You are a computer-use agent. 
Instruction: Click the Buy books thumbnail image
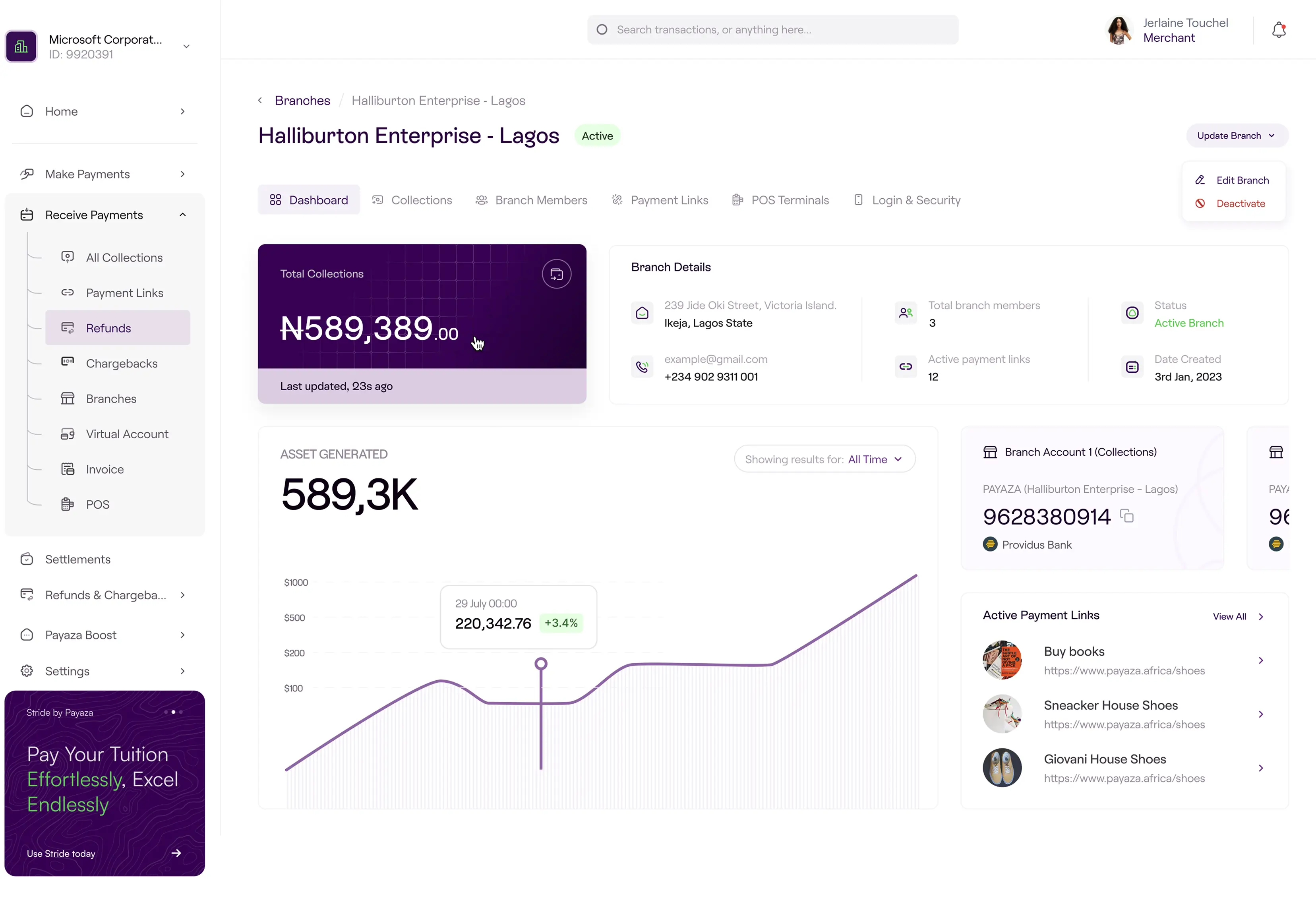pyautogui.click(x=1002, y=660)
